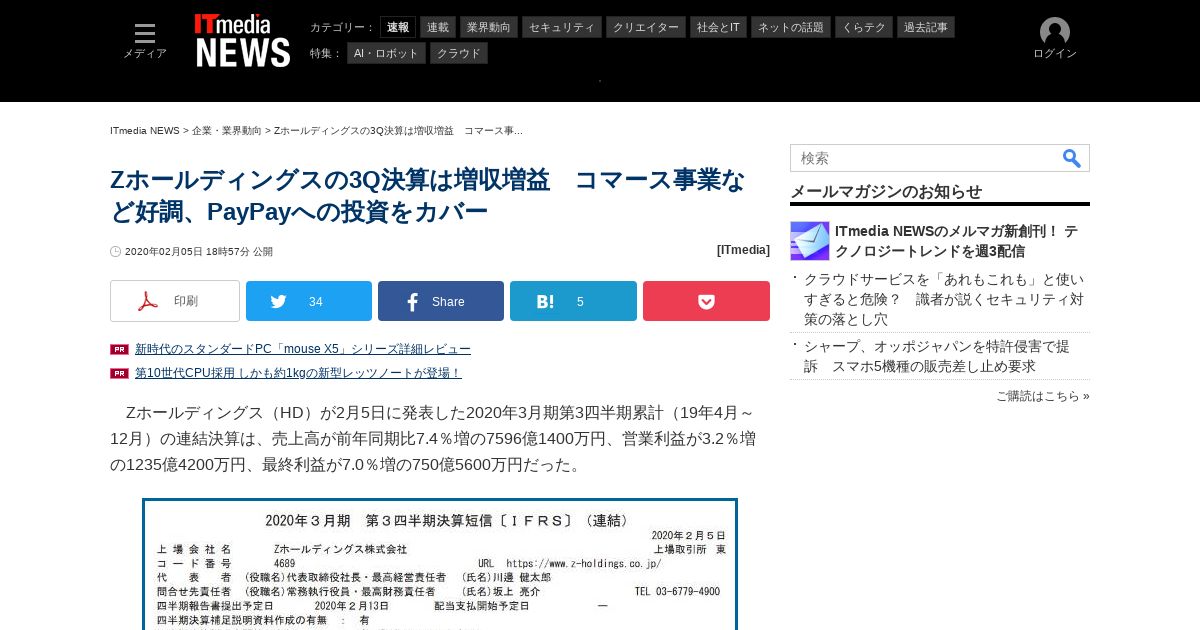
Task: Open the 業界動向 category
Action: 489,27
